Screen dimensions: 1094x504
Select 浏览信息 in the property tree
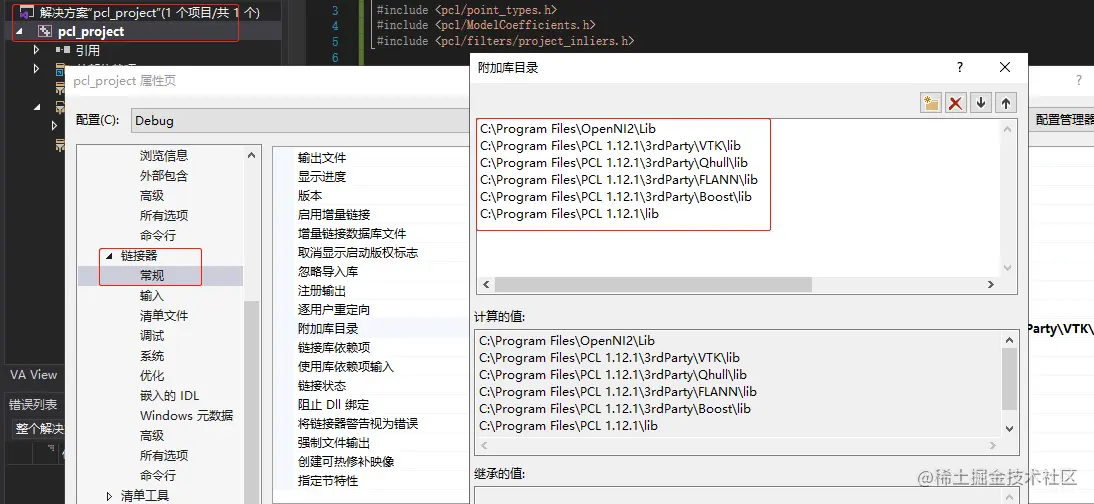164,156
